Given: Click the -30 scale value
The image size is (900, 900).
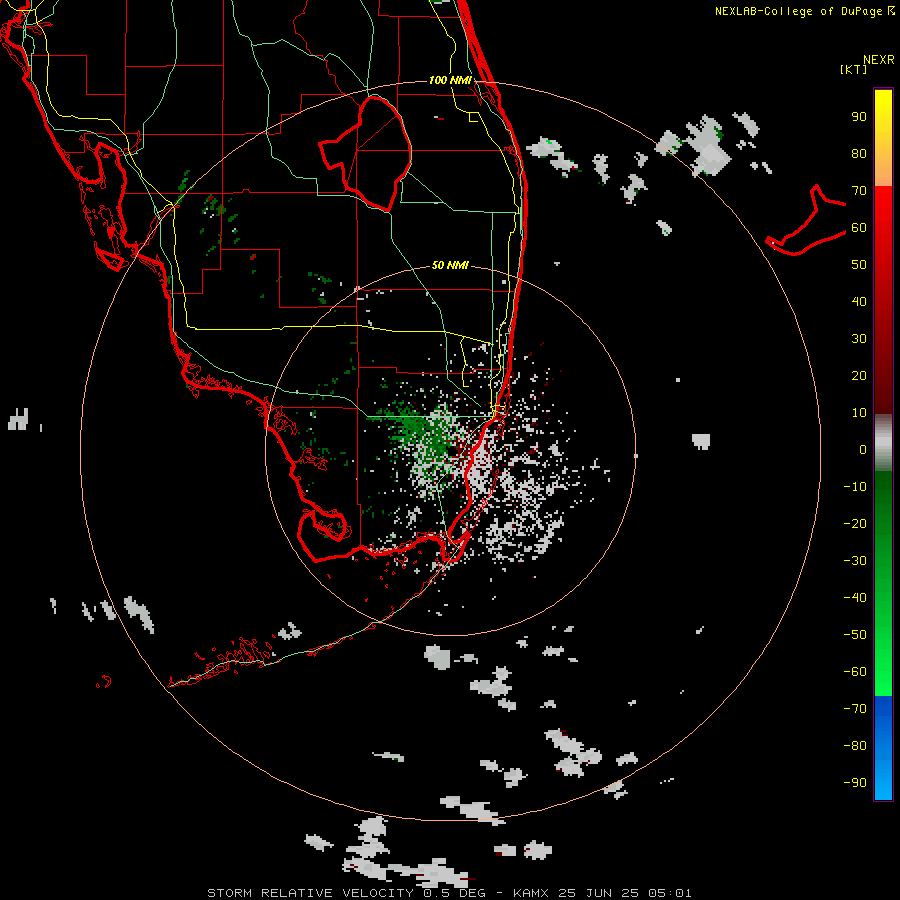Looking at the screenshot, I should (x=855, y=561).
